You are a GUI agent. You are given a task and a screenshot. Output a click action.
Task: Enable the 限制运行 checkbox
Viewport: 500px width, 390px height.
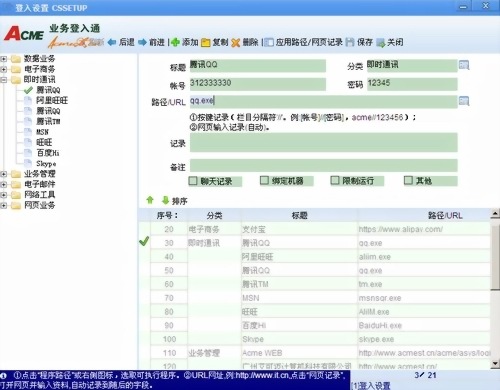click(x=335, y=181)
